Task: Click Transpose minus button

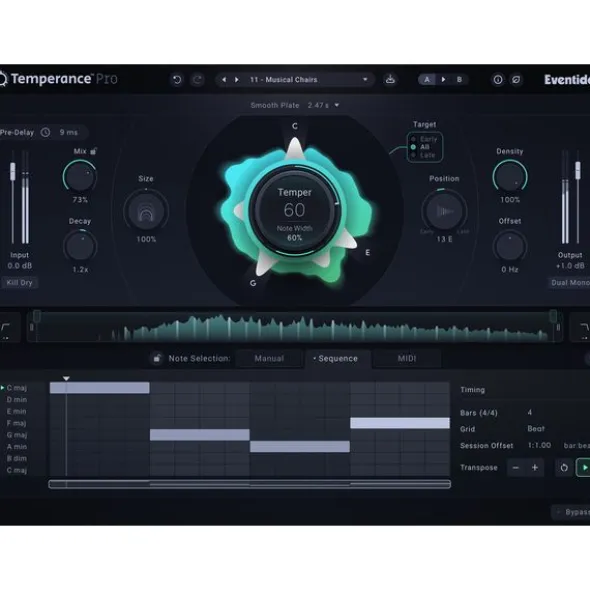Action: click(515, 468)
